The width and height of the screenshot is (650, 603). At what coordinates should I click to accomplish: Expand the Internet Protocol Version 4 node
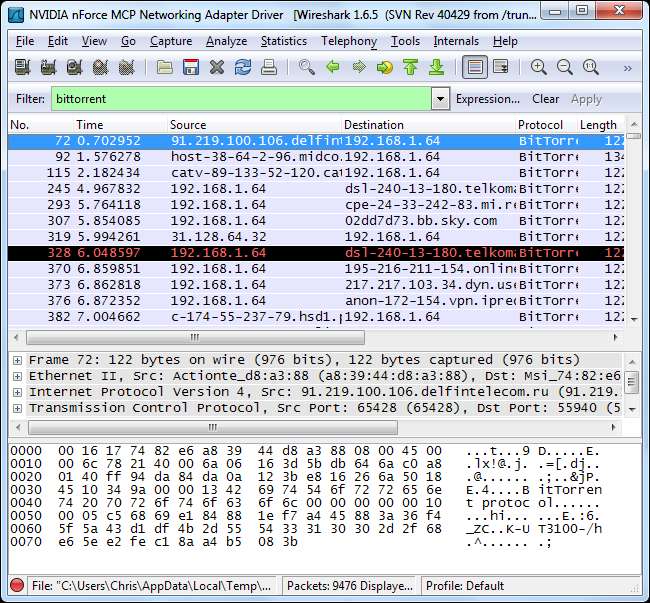click(x=17, y=392)
